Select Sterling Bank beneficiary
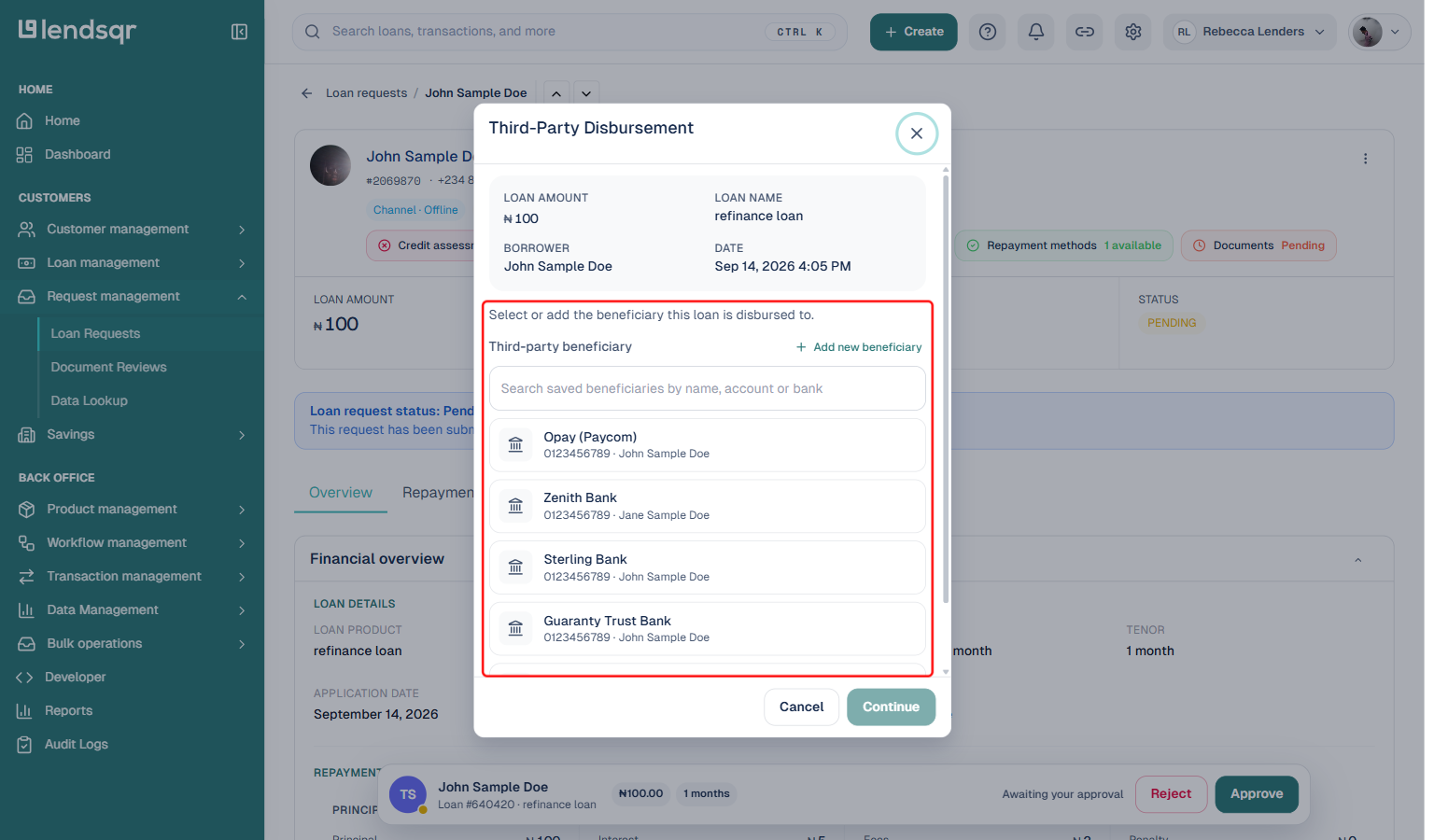Image resolution: width=1434 pixels, height=840 pixels. pyautogui.click(x=708, y=567)
